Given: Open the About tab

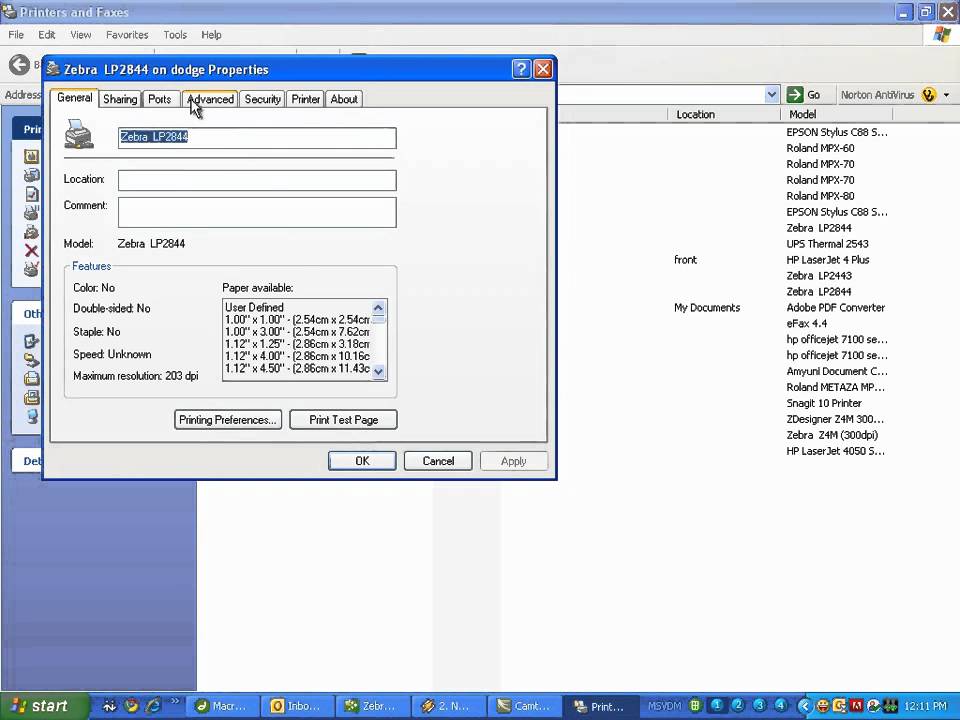Looking at the screenshot, I should [344, 99].
